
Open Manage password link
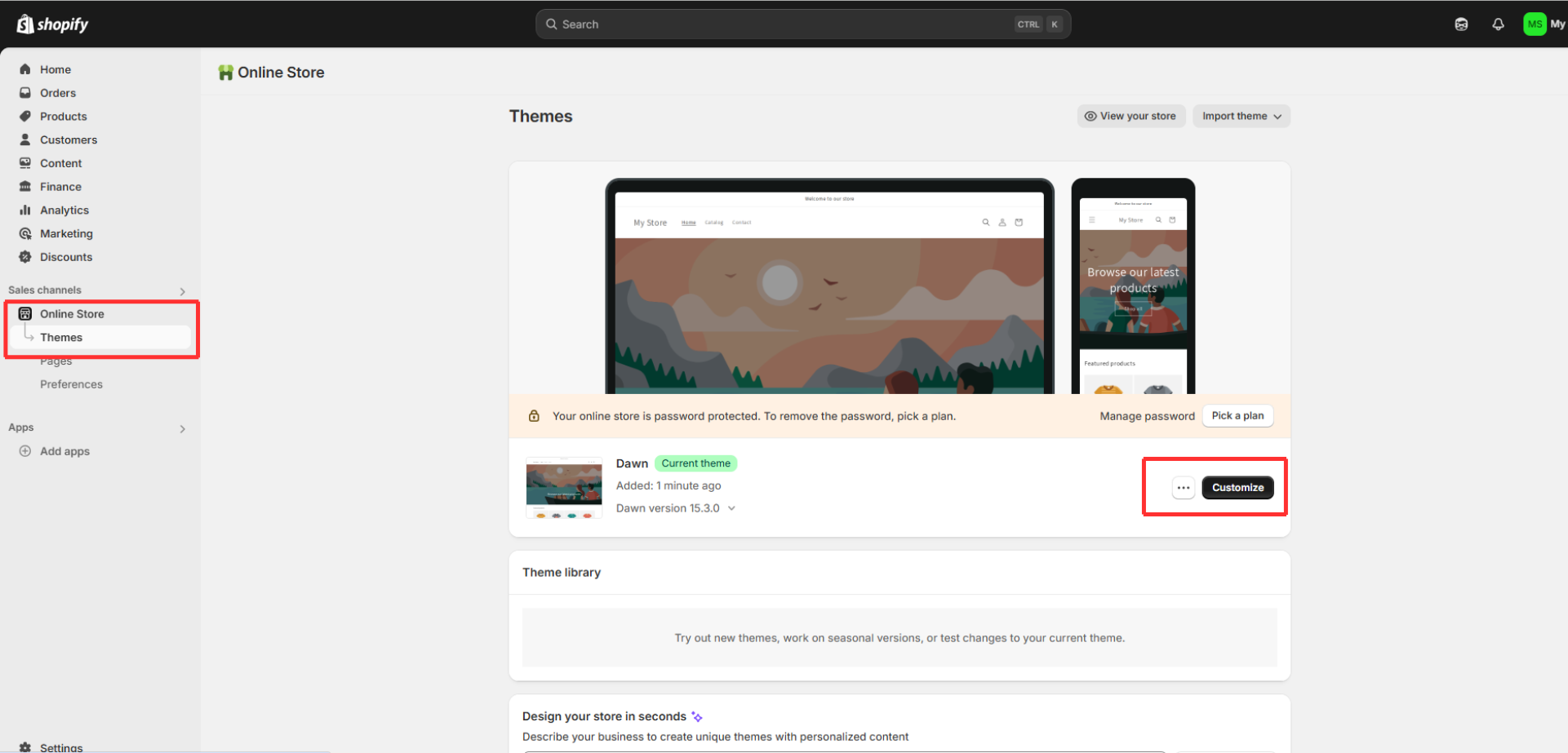point(1147,415)
